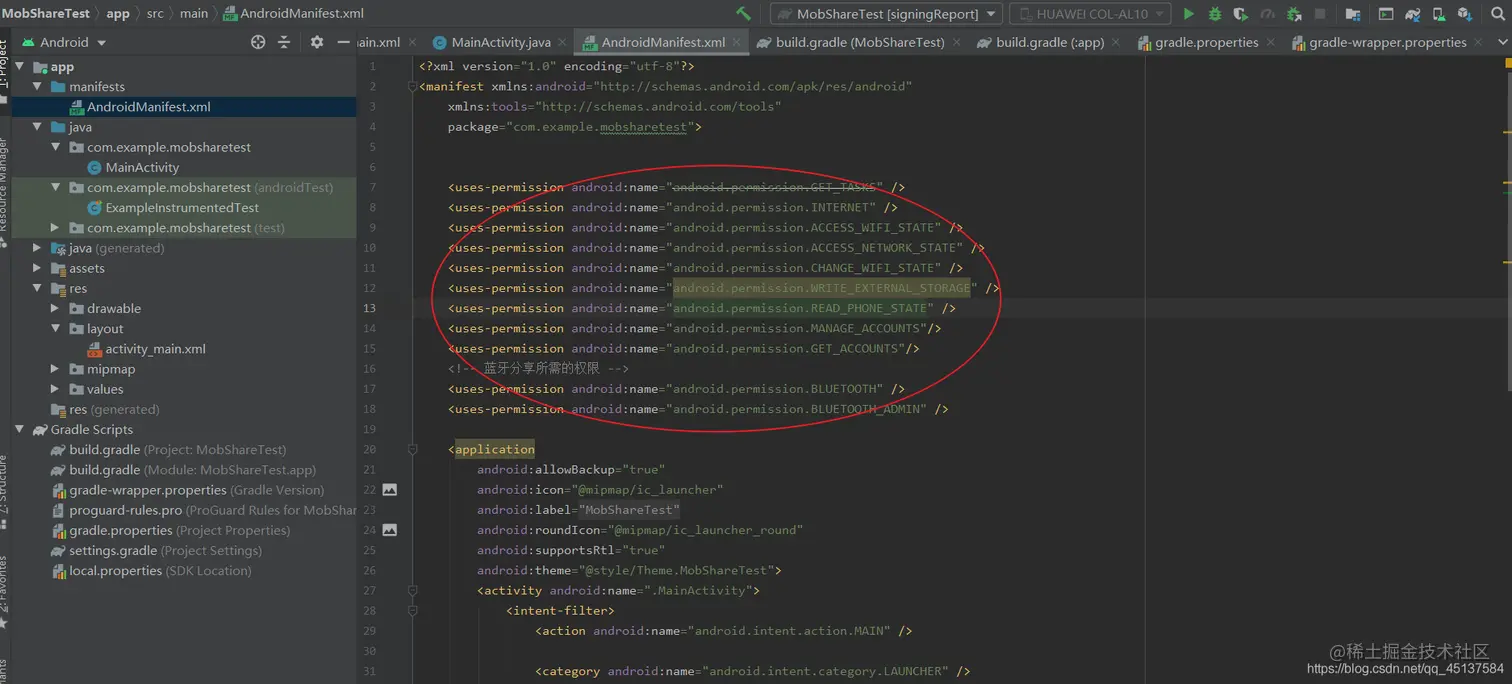
Task: Close the MainActivity.java tab
Action: coord(563,43)
